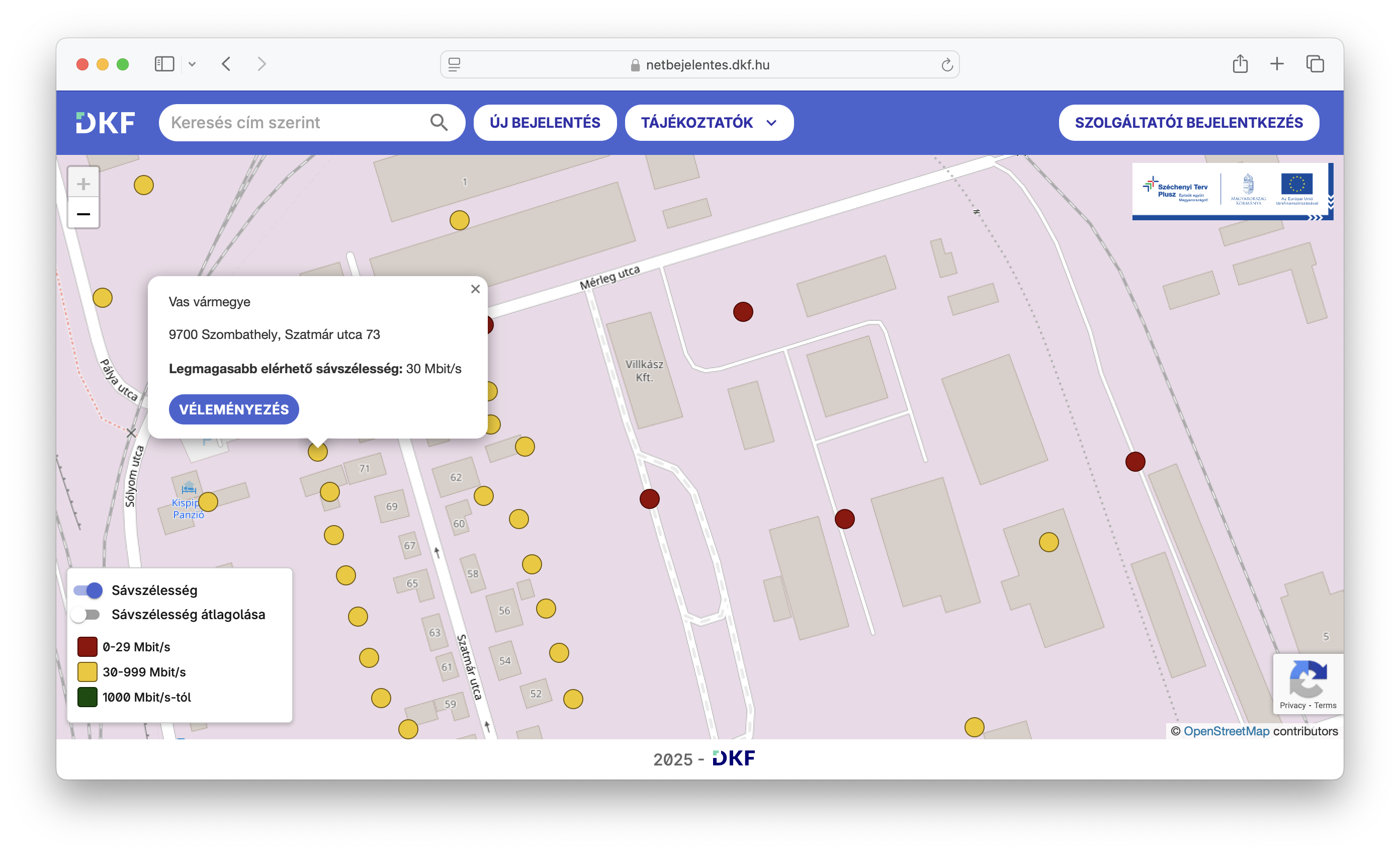
Task: Zoom in the map with plus button
Action: [83, 184]
